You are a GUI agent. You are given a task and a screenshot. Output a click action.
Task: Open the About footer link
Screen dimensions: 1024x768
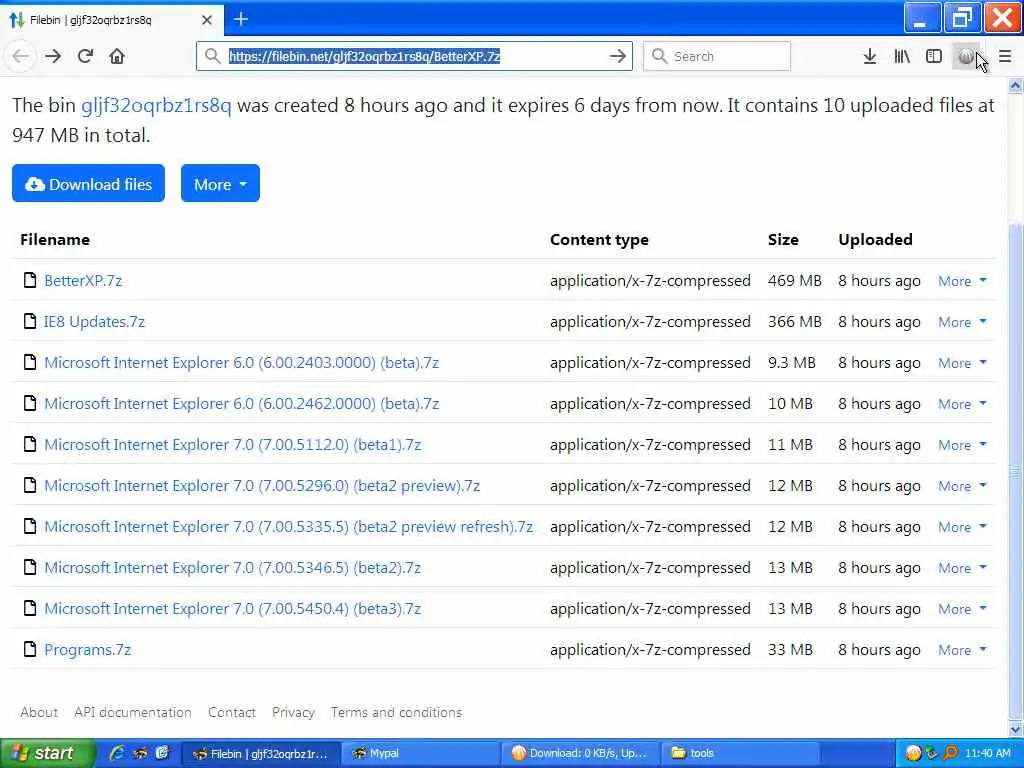(39, 712)
